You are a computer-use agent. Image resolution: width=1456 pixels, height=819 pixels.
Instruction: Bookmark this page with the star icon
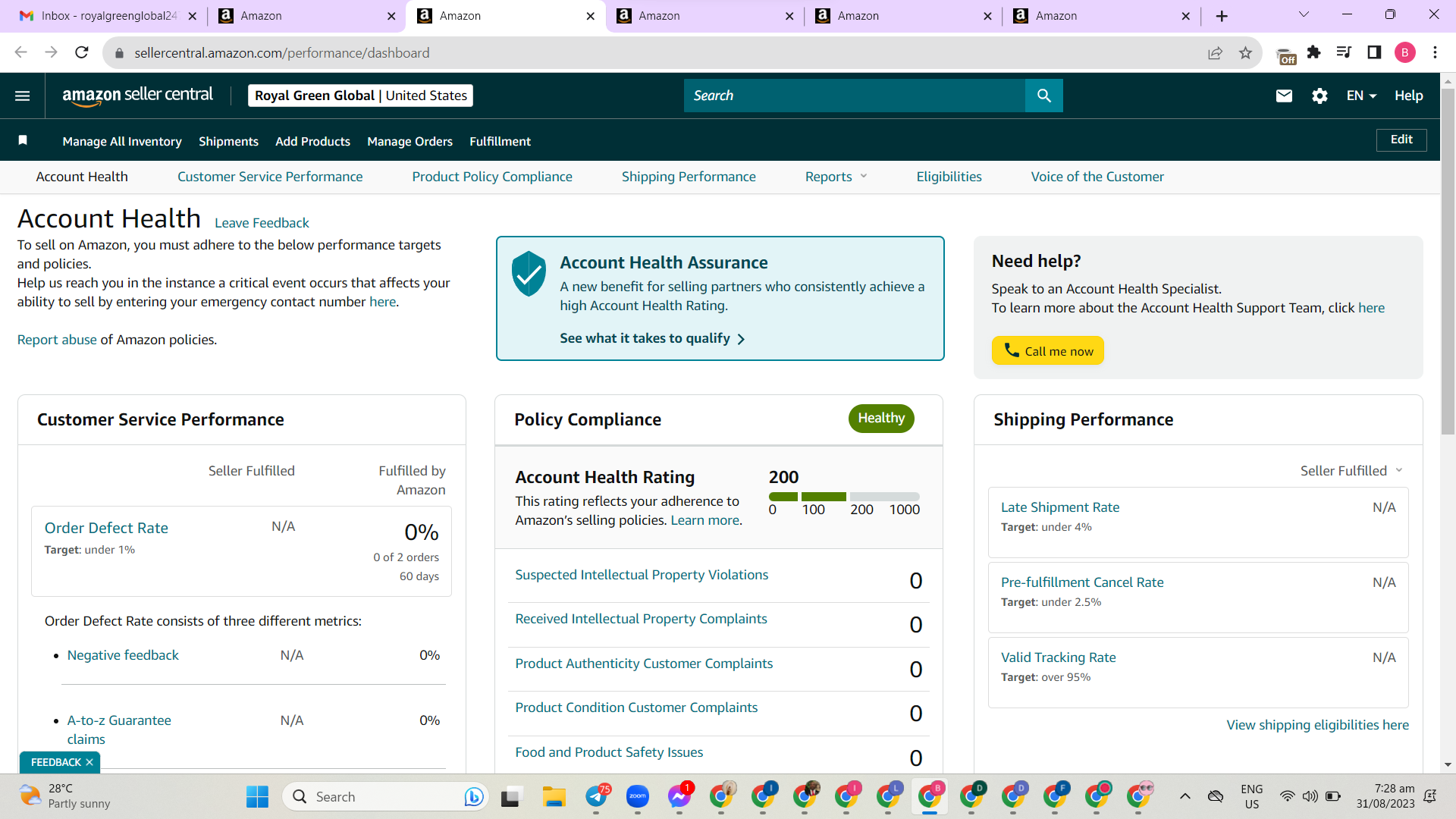[x=1245, y=52]
